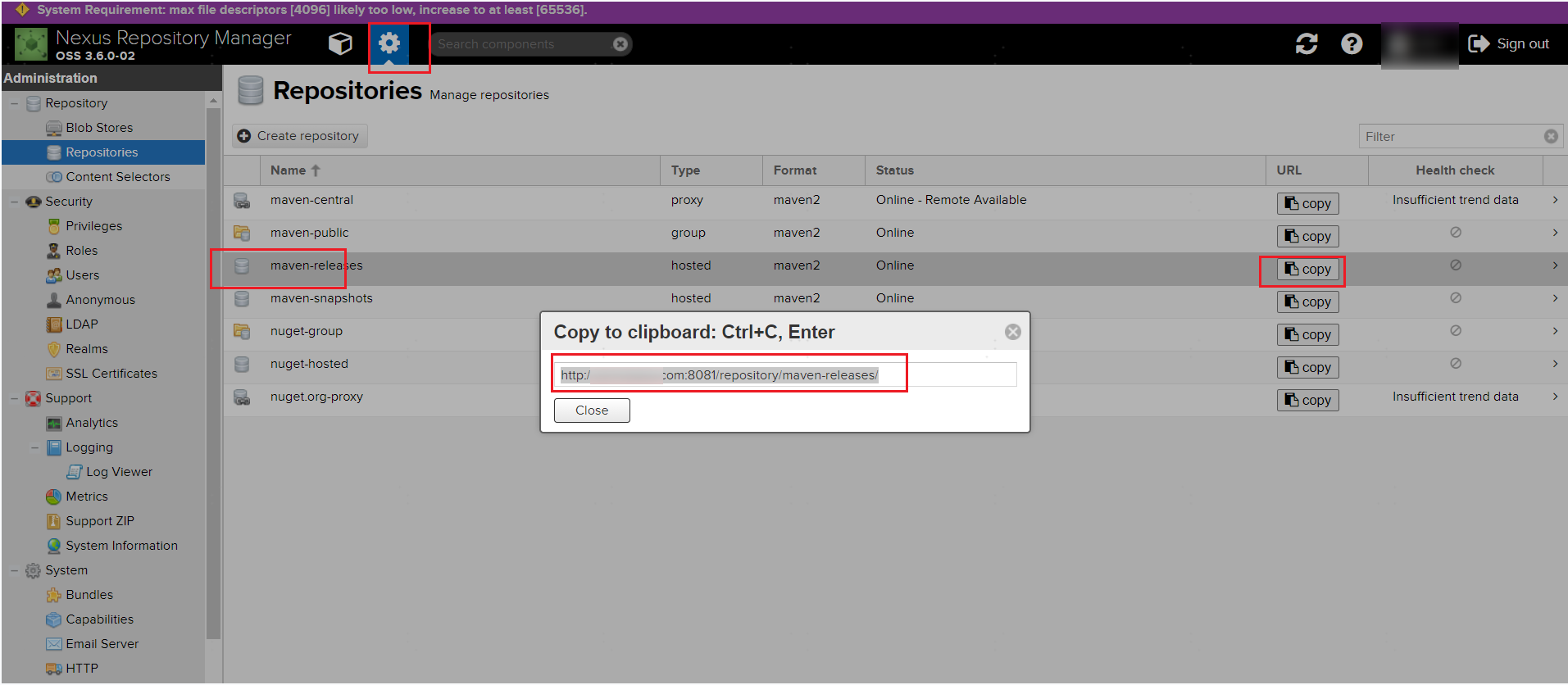Open Privileges under Security
The image size is (1568, 685).
[x=93, y=226]
